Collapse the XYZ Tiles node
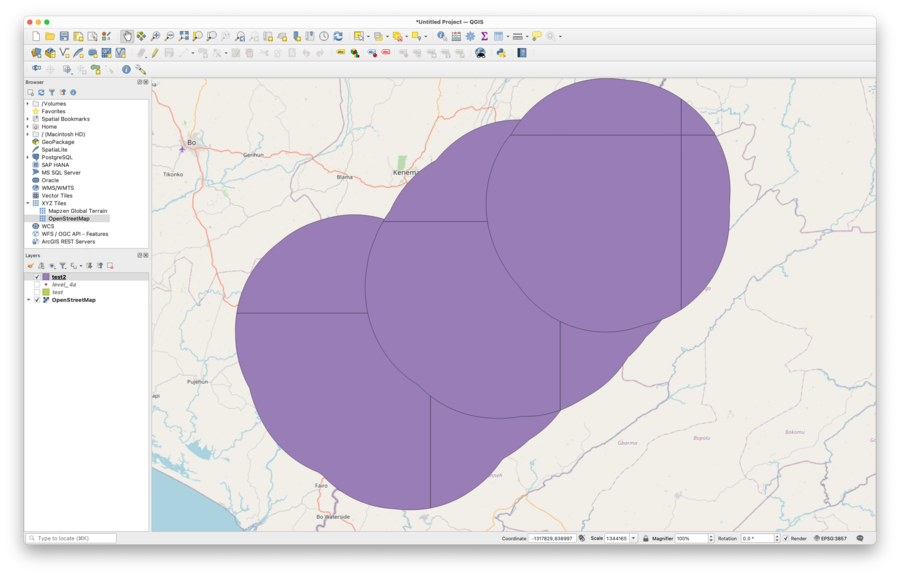The width and height of the screenshot is (900, 576). [x=28, y=203]
